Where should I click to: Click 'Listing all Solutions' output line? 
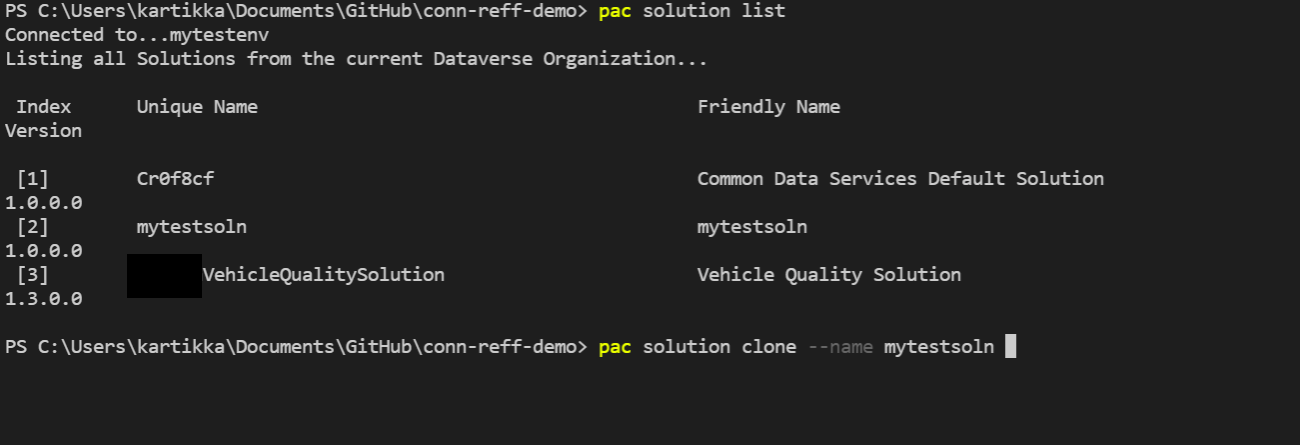tap(356, 59)
